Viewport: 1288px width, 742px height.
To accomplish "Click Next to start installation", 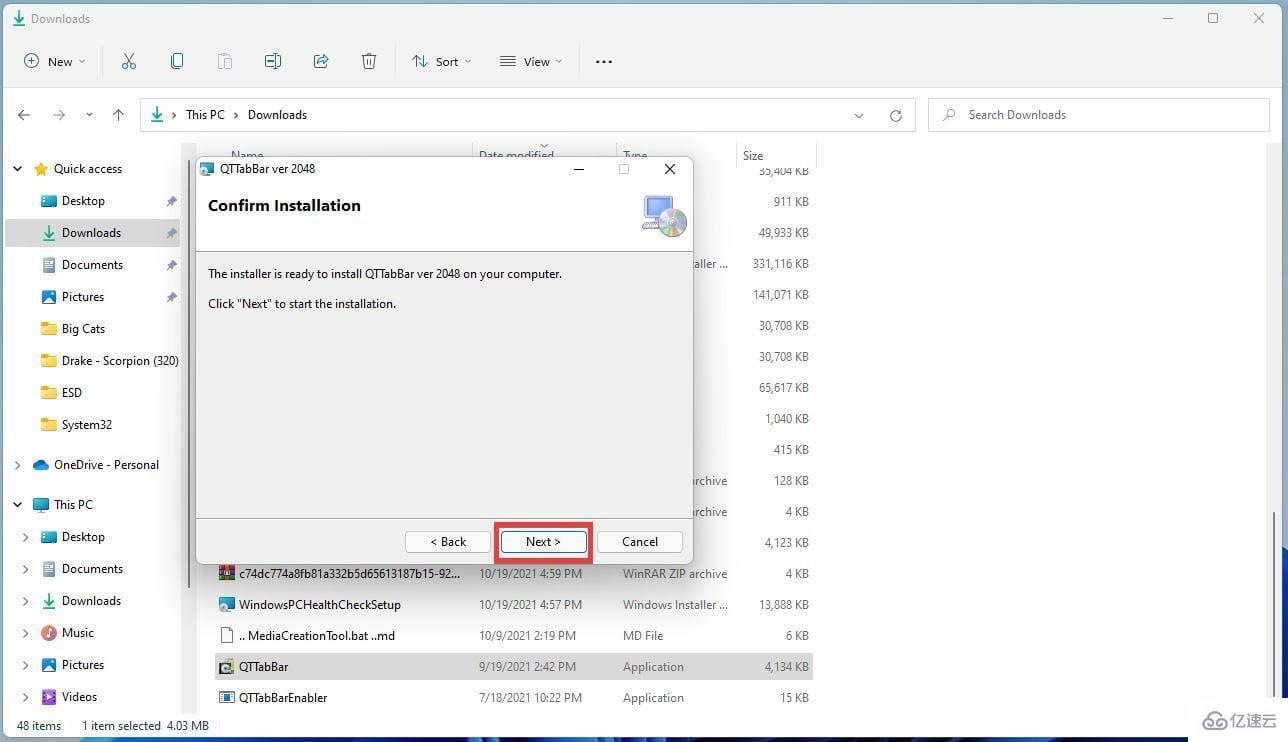I will pyautogui.click(x=543, y=542).
